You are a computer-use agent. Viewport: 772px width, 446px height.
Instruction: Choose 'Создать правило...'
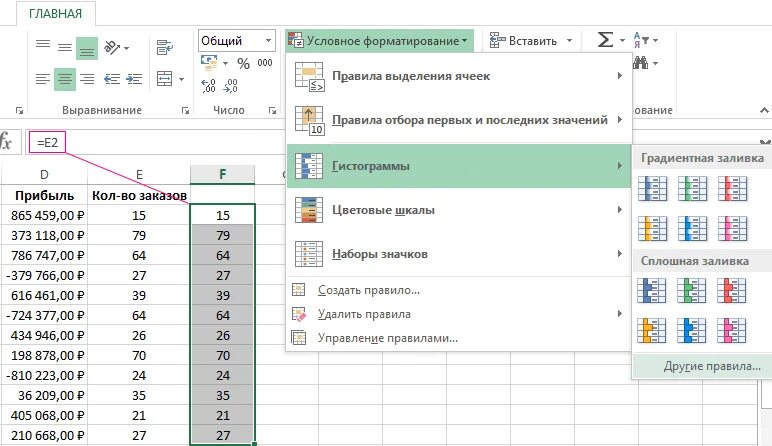458,290
